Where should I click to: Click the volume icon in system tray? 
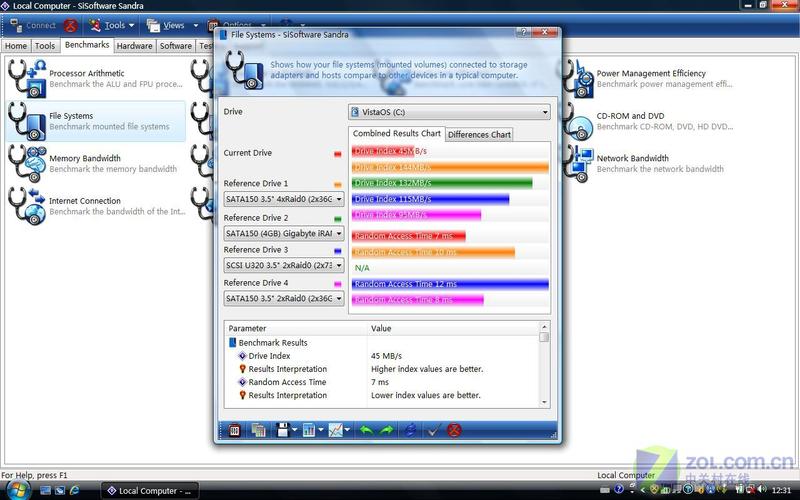click(762, 489)
